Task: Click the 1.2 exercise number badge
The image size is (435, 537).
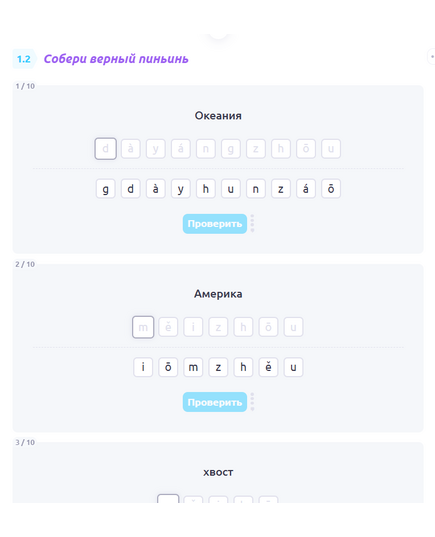Action: [x=24, y=59]
